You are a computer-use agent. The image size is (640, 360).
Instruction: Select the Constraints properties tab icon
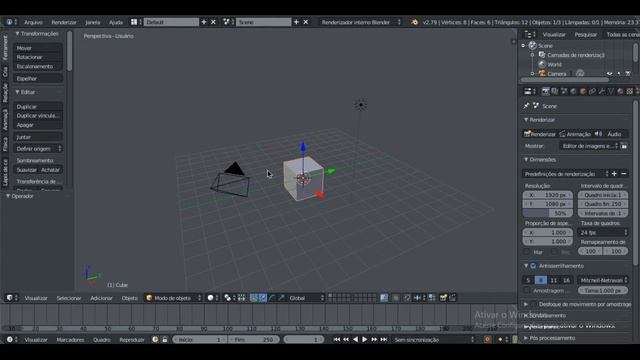592,91
